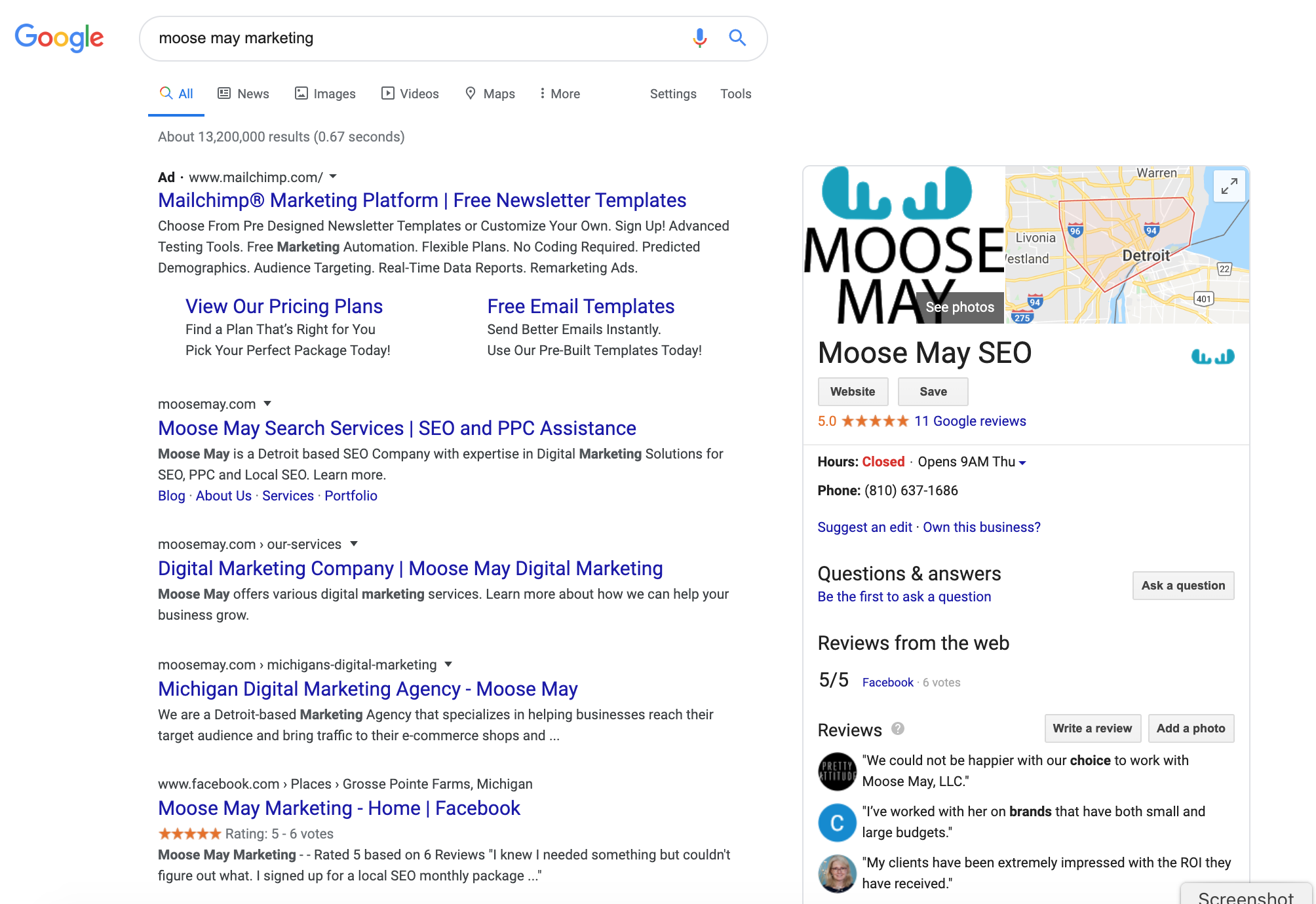Image resolution: width=1316 pixels, height=904 pixels.
Task: Switch to the Images tab
Action: tap(325, 94)
